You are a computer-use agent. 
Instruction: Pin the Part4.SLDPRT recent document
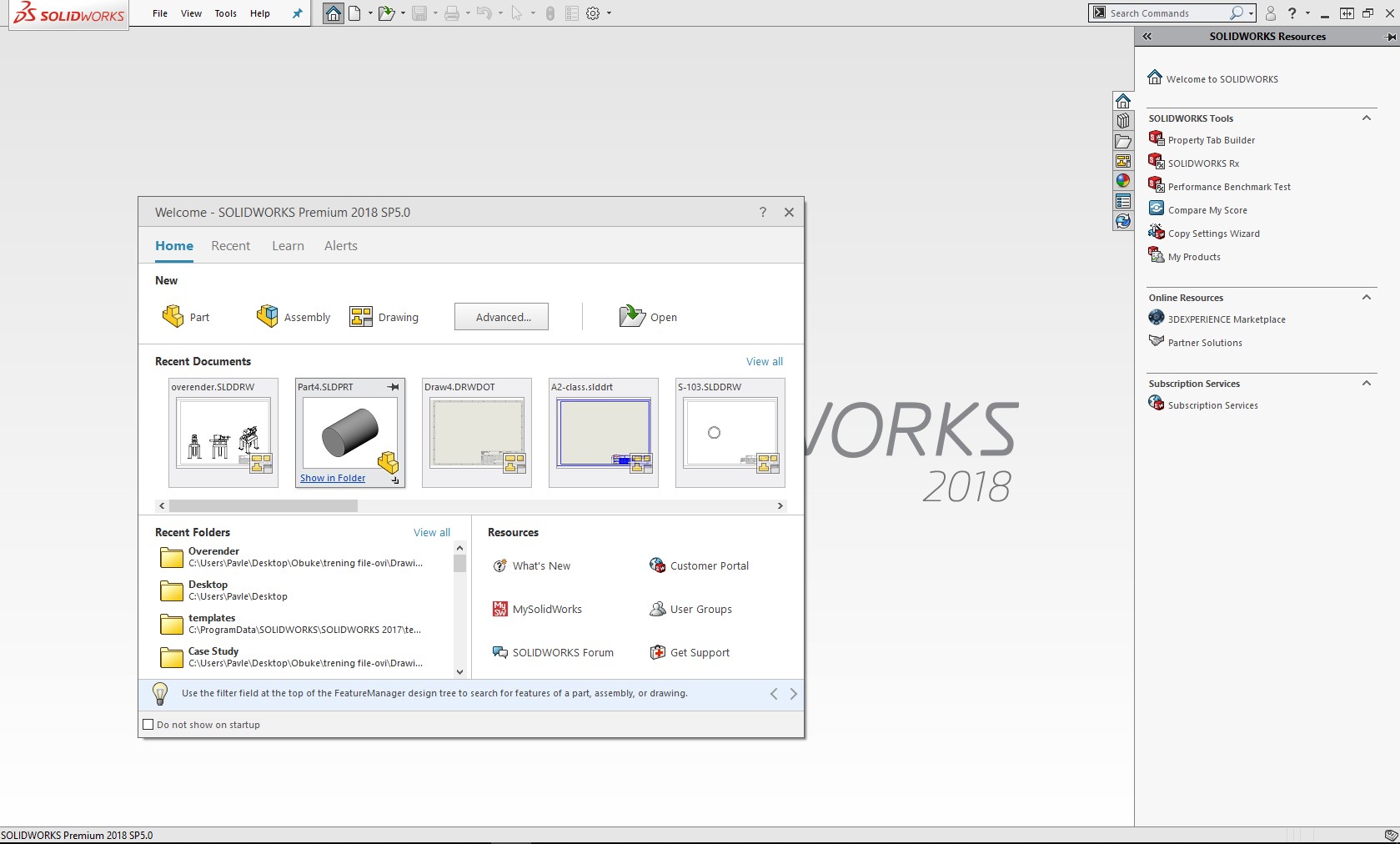tap(394, 387)
